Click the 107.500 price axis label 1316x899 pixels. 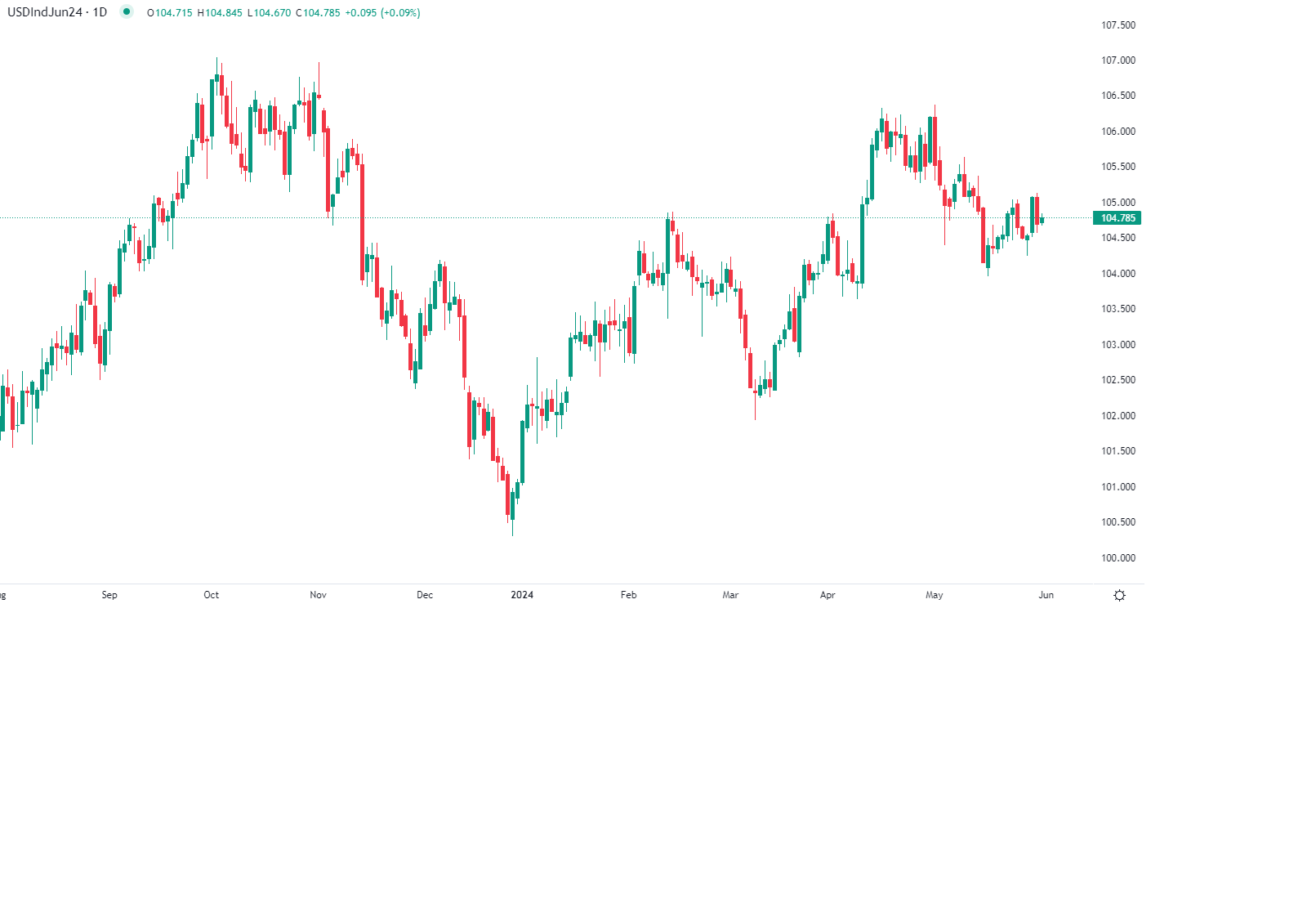pyautogui.click(x=1117, y=25)
